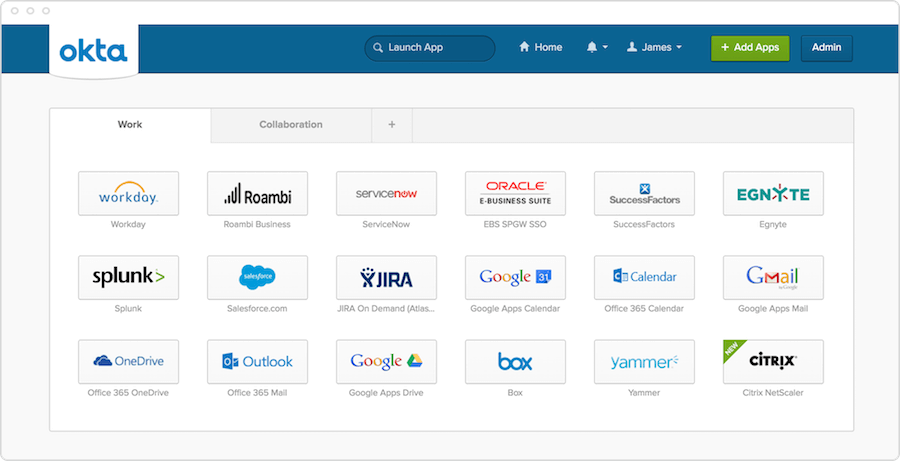Open Office 365 OneDrive tile
Screen dimensions: 900x461
[128, 361]
